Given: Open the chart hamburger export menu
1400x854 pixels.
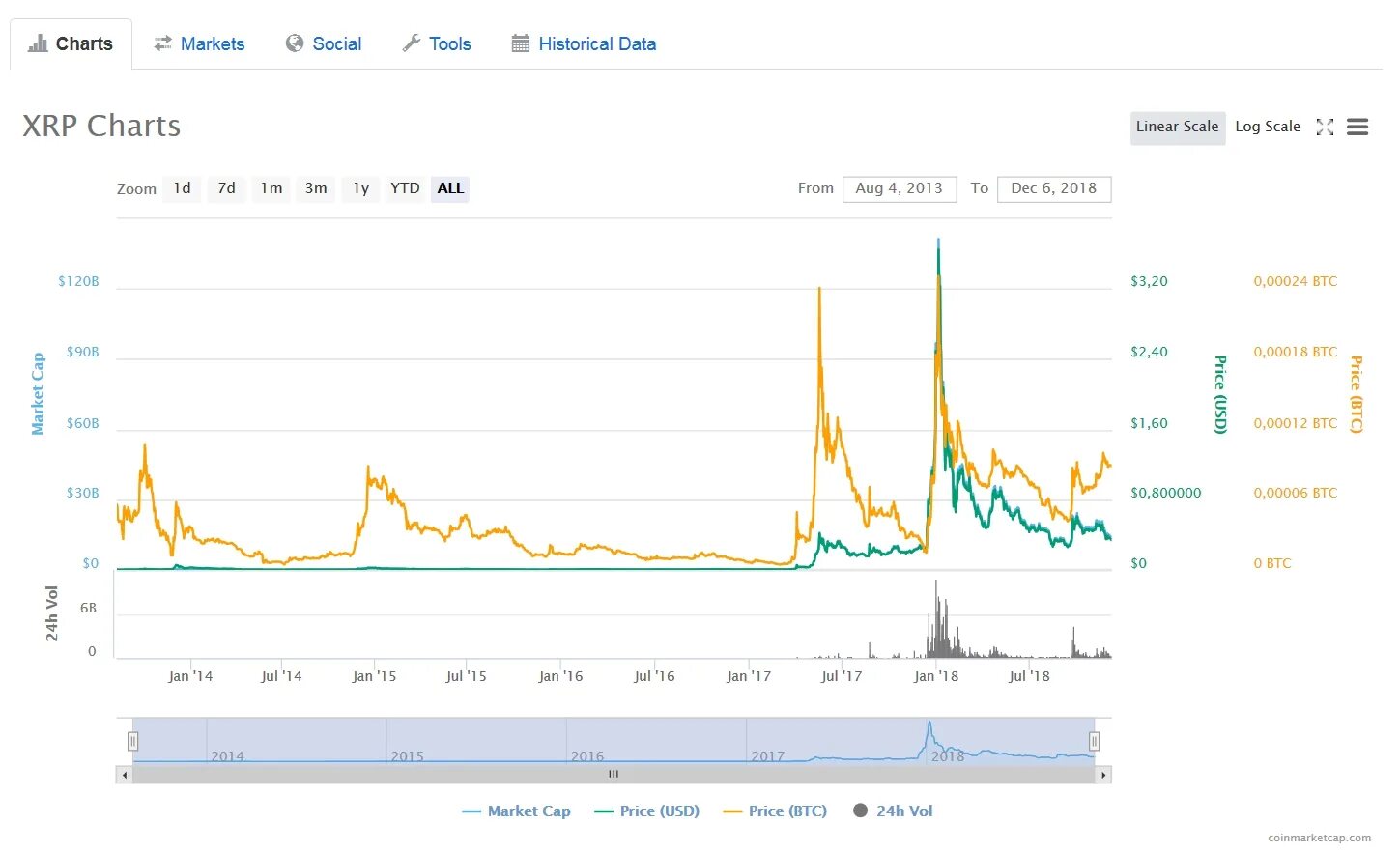Looking at the screenshot, I should point(1357,128).
